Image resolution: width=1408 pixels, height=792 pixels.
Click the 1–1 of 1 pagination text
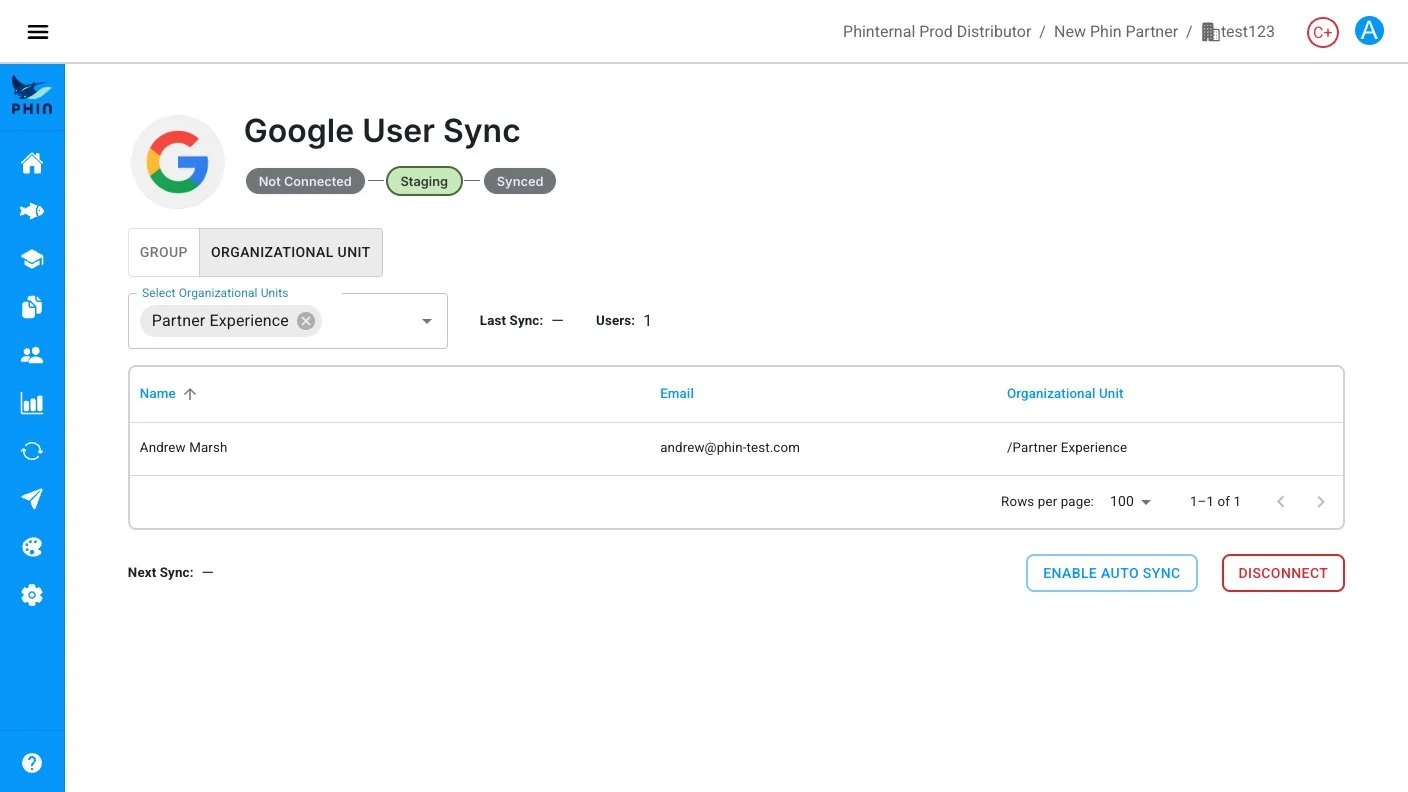click(x=1215, y=502)
